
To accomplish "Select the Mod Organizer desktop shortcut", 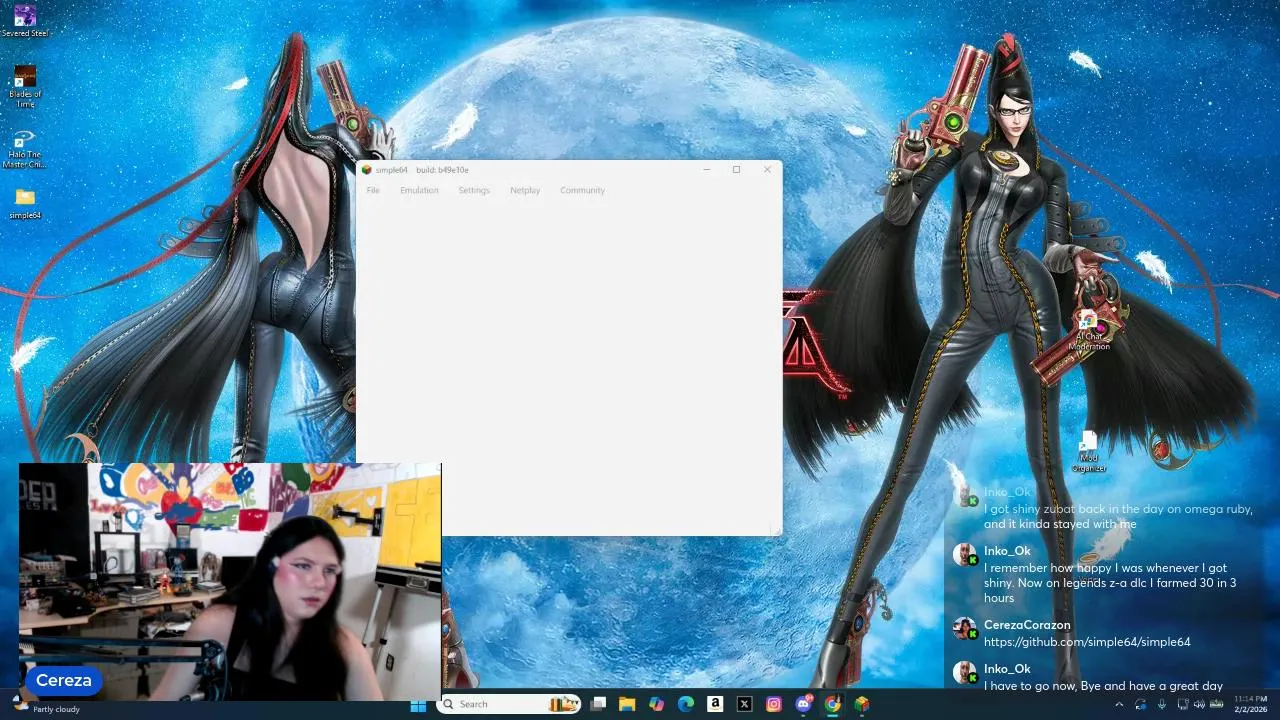I will (1089, 451).
